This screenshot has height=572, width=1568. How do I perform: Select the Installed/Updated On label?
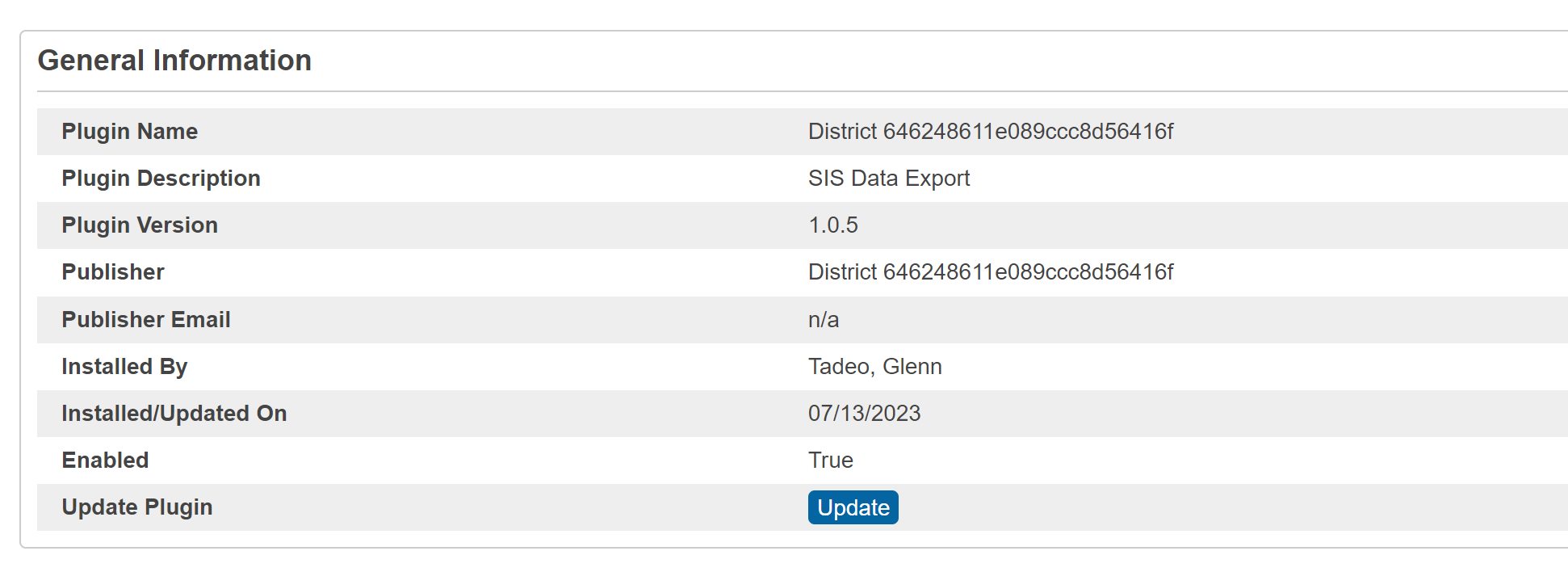click(174, 413)
